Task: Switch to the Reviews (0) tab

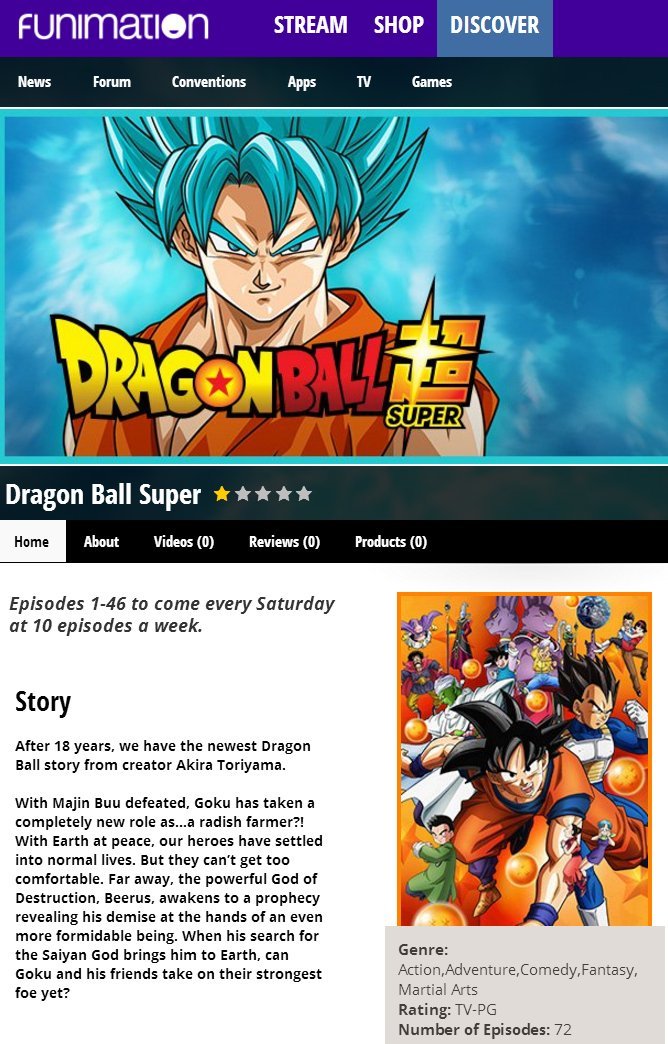Action: (284, 541)
